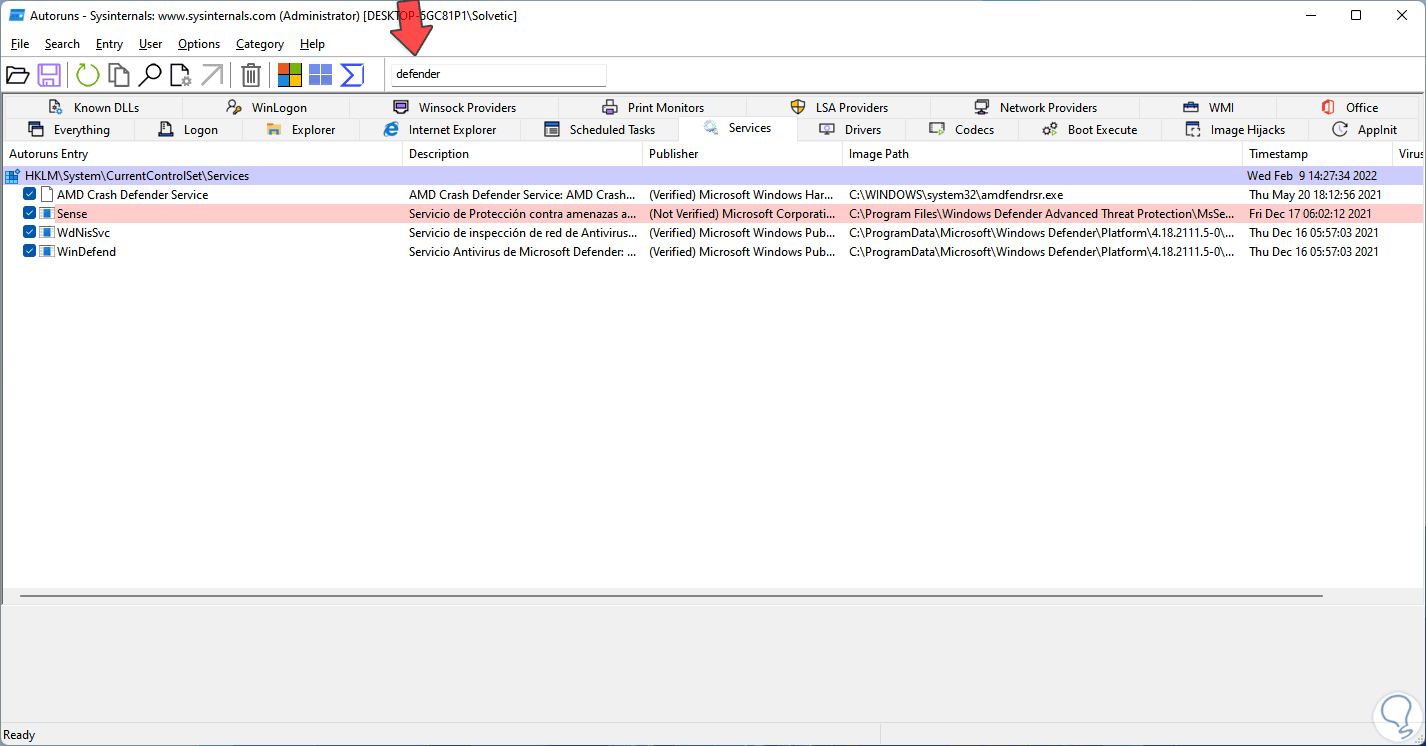1426x746 pixels.
Task: Toggle Hide Windows Entries blue logo icon
Action: pyautogui.click(x=320, y=75)
